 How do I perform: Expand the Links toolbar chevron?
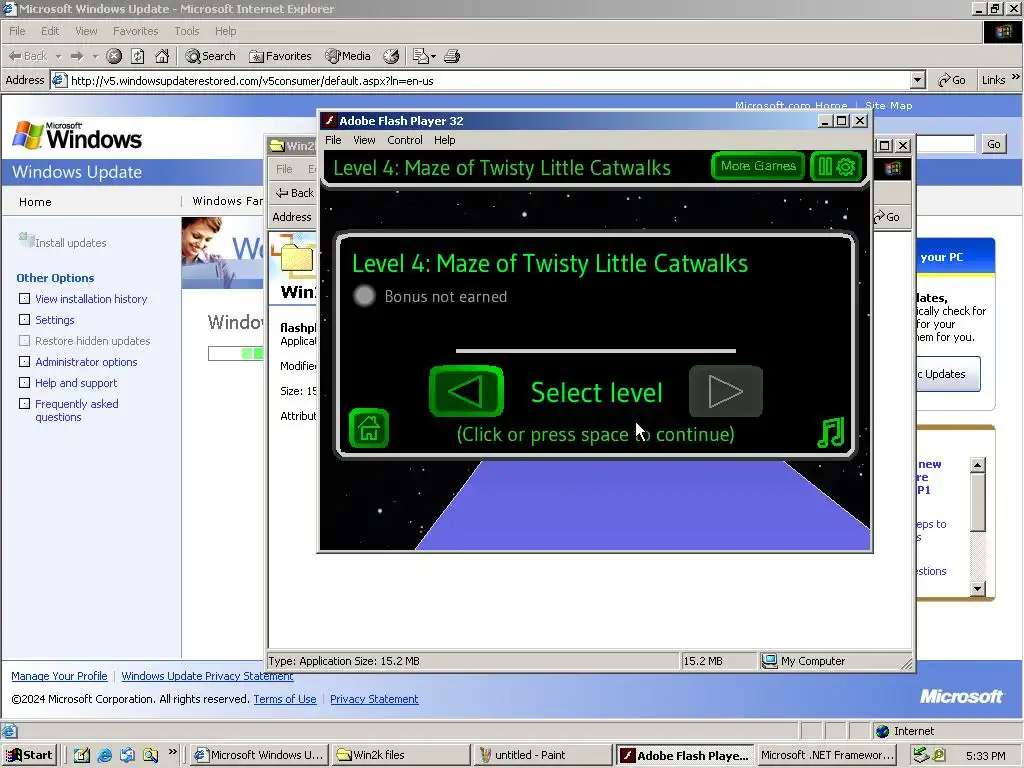coord(1016,78)
